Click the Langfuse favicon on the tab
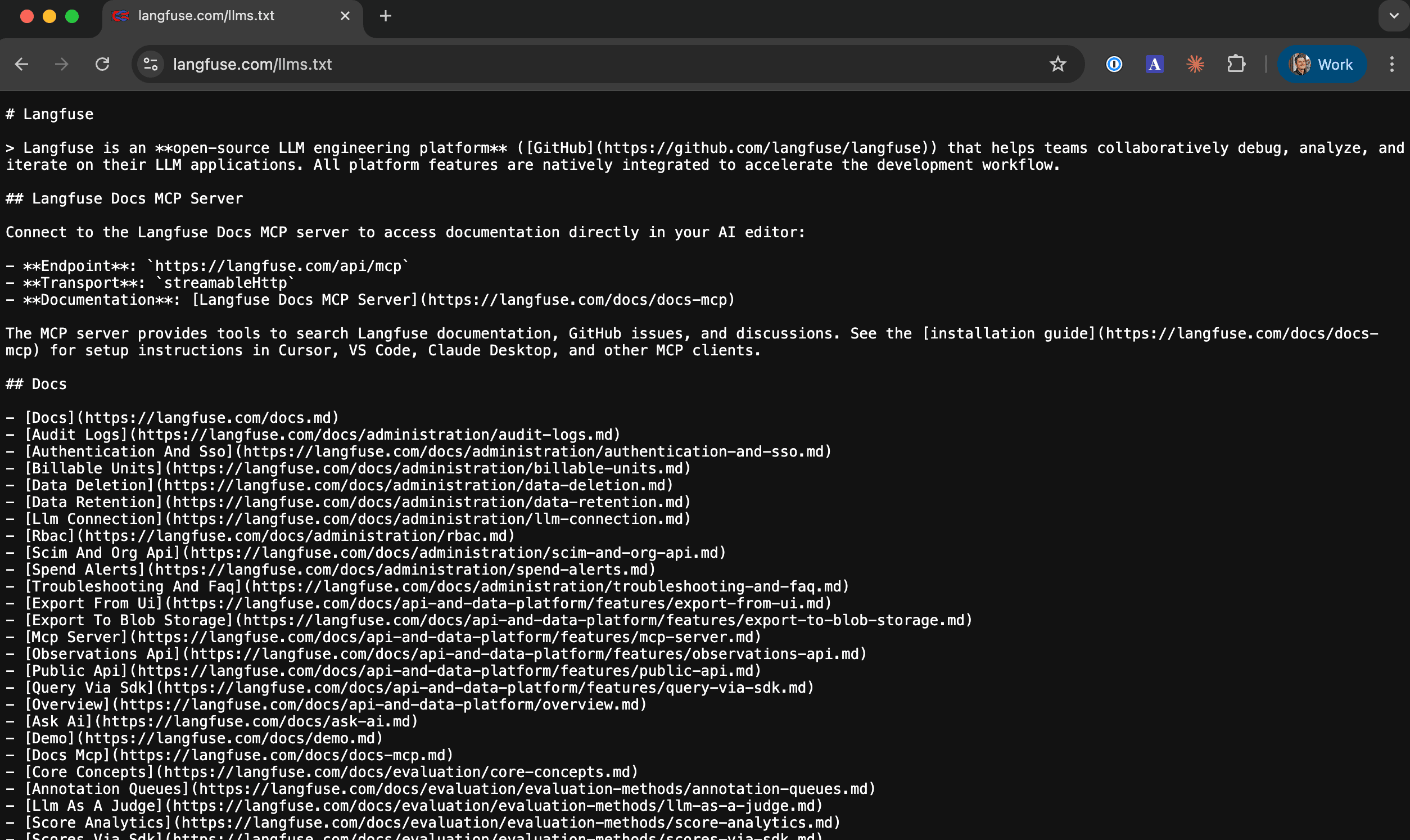 (120, 16)
